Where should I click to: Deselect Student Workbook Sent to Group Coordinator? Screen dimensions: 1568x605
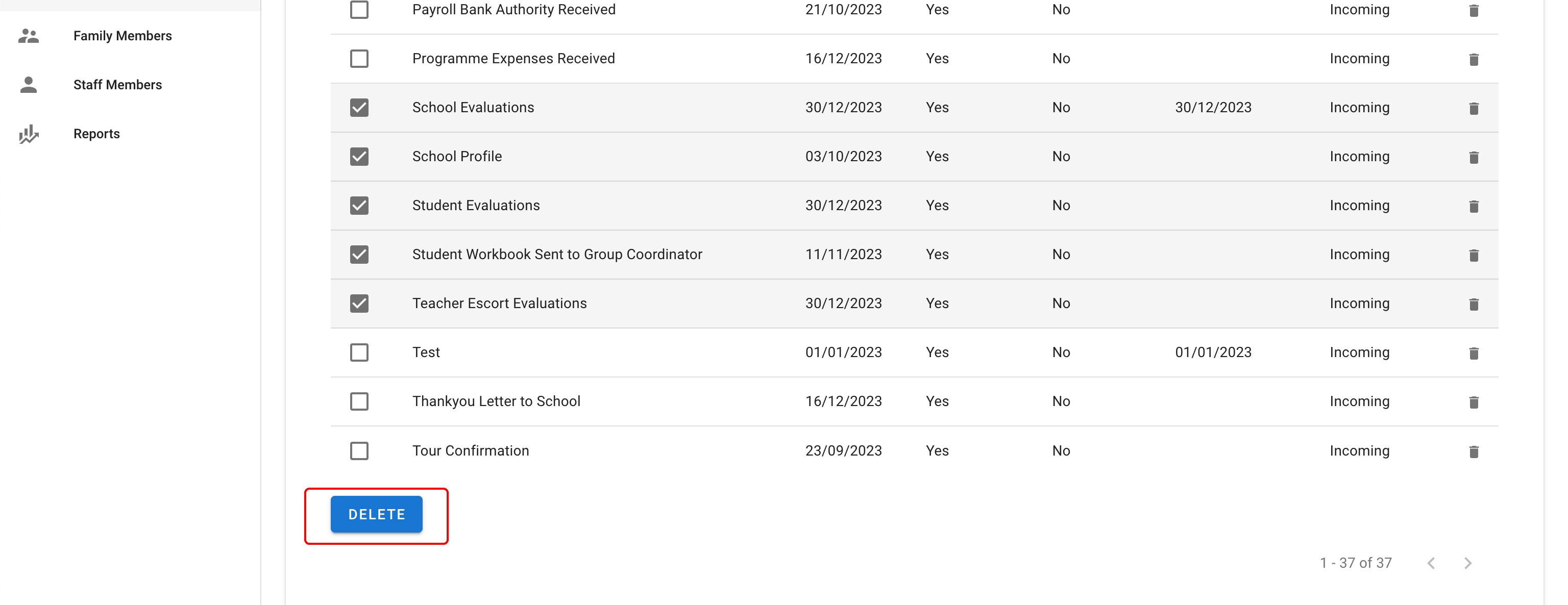[x=359, y=255]
